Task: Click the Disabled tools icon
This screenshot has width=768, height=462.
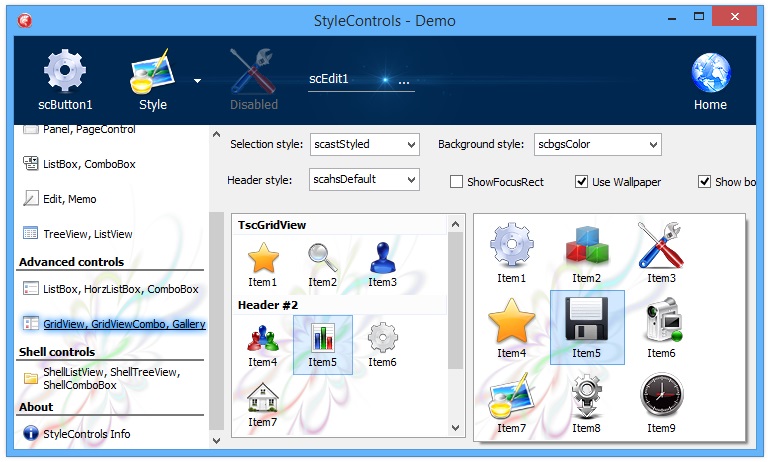Action: point(253,71)
